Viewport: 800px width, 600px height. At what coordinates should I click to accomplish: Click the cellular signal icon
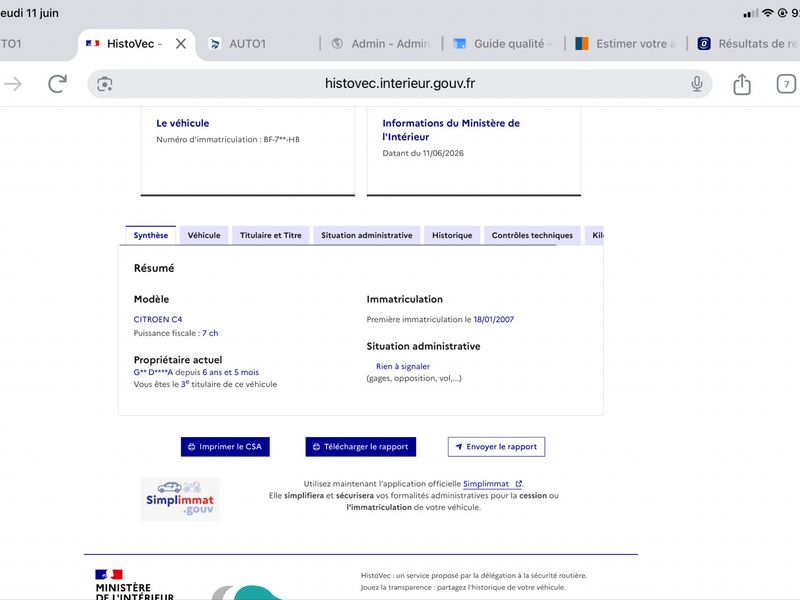pyautogui.click(x=751, y=14)
